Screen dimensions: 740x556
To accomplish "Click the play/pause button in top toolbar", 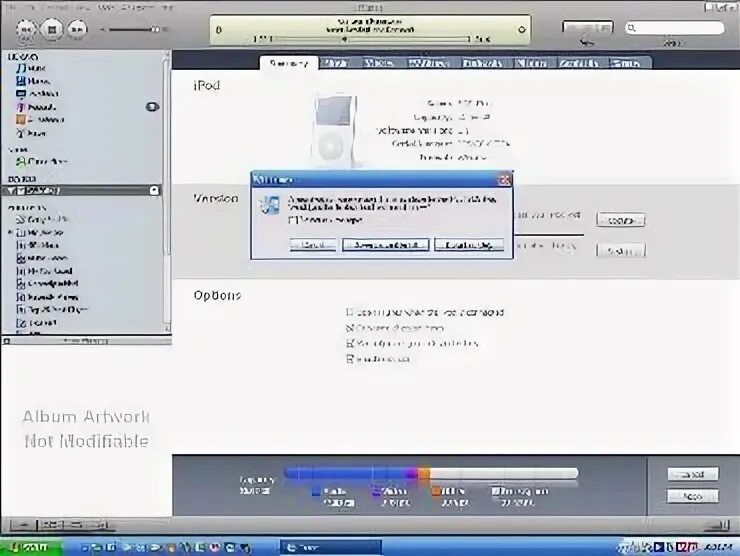I will point(51,29).
